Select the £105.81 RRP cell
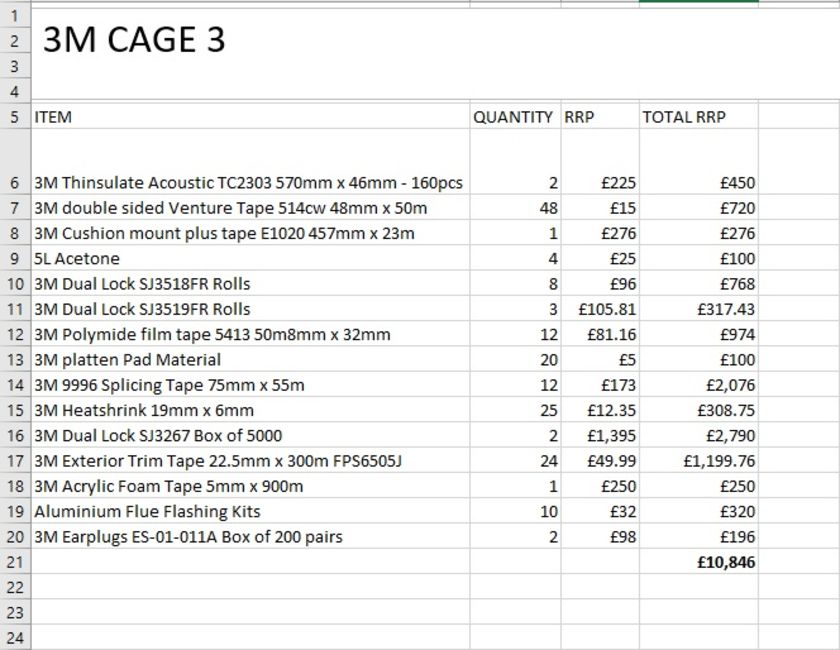The height and width of the screenshot is (650, 840). point(607,309)
